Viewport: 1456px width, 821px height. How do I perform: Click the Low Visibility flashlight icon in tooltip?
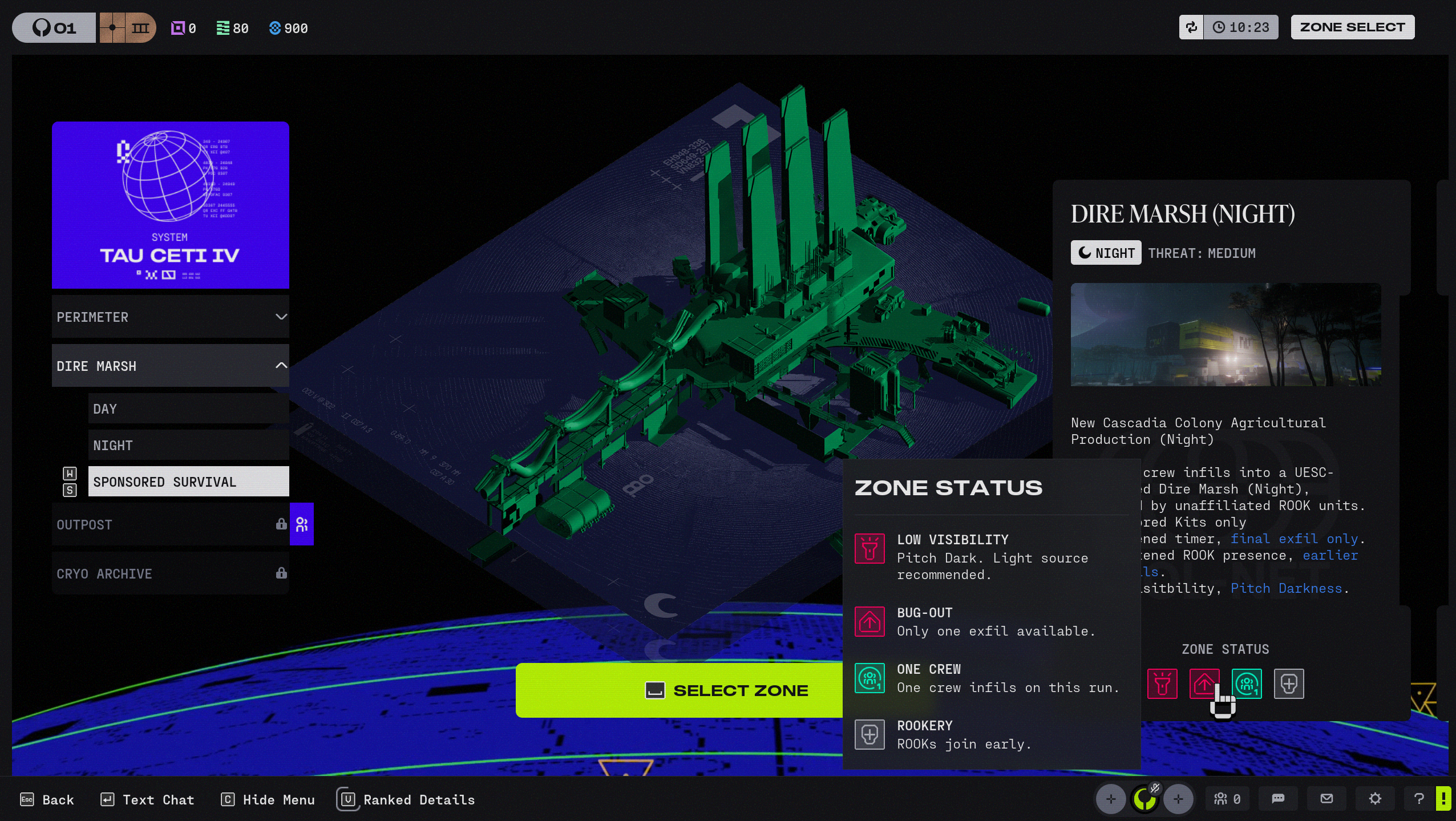(x=869, y=548)
